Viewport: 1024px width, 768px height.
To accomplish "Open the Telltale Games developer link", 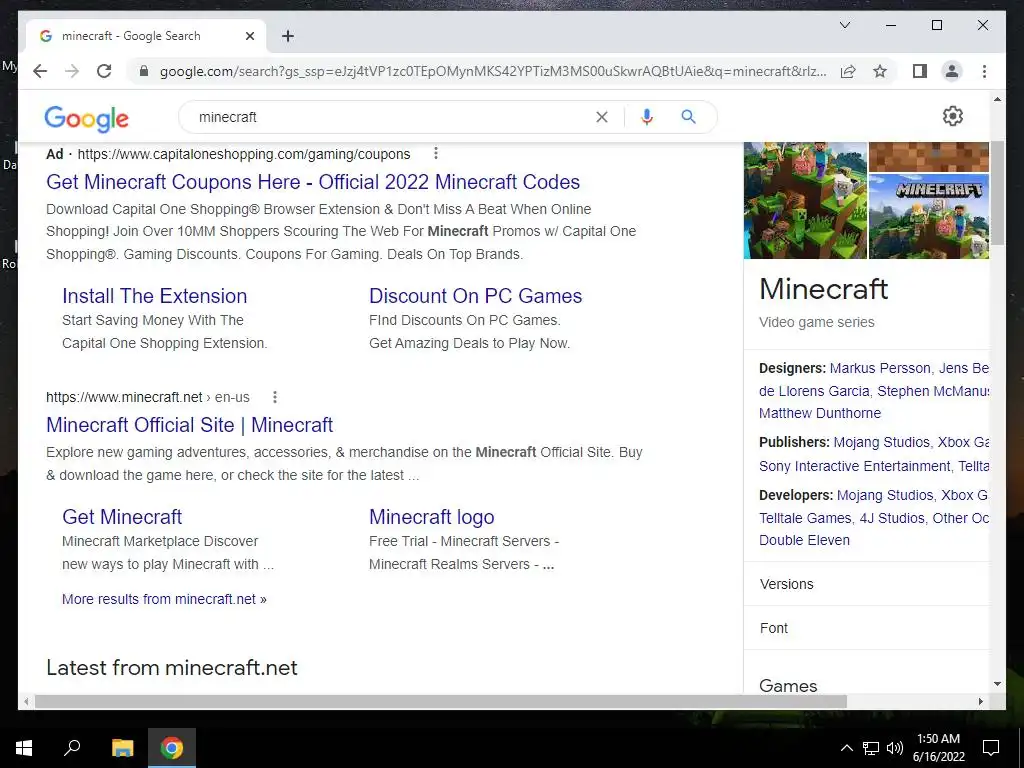I will coord(805,518).
